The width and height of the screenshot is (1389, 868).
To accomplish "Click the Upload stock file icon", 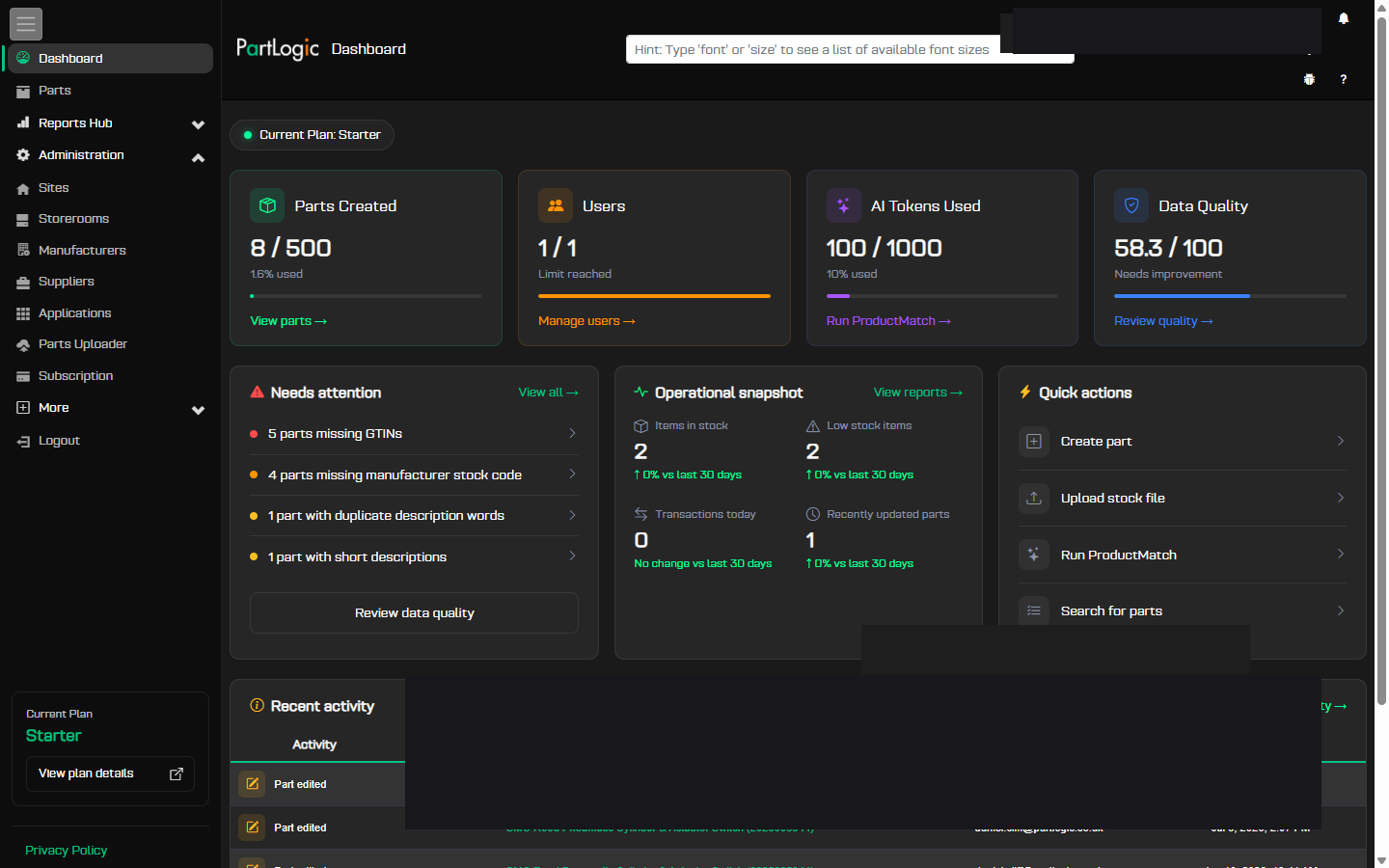I will click(1034, 498).
